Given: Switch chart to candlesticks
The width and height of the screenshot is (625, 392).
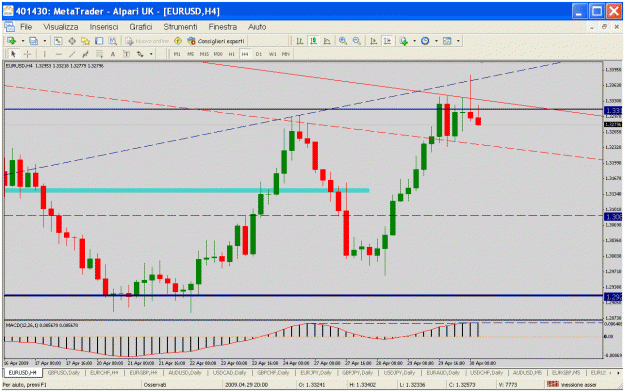Looking at the screenshot, I should [314, 41].
